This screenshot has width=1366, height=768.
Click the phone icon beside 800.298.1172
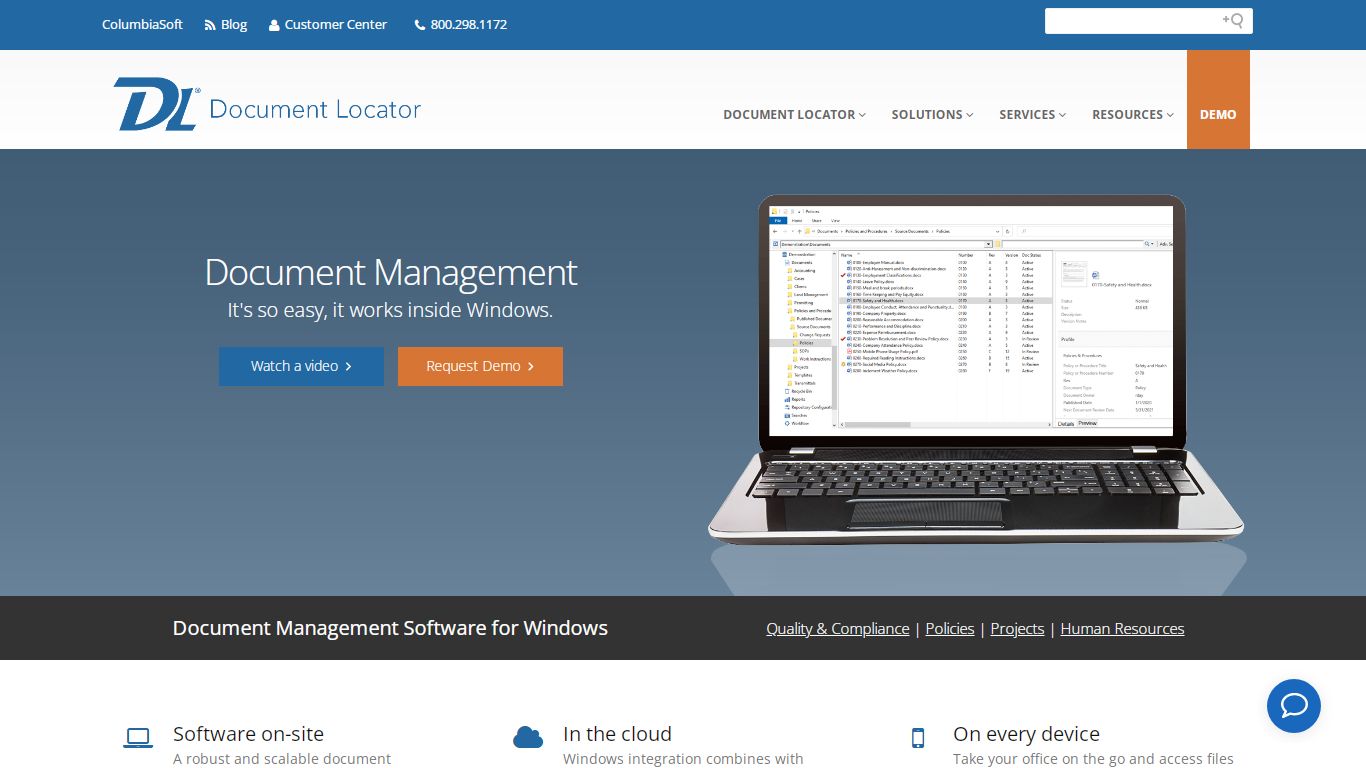click(x=420, y=25)
